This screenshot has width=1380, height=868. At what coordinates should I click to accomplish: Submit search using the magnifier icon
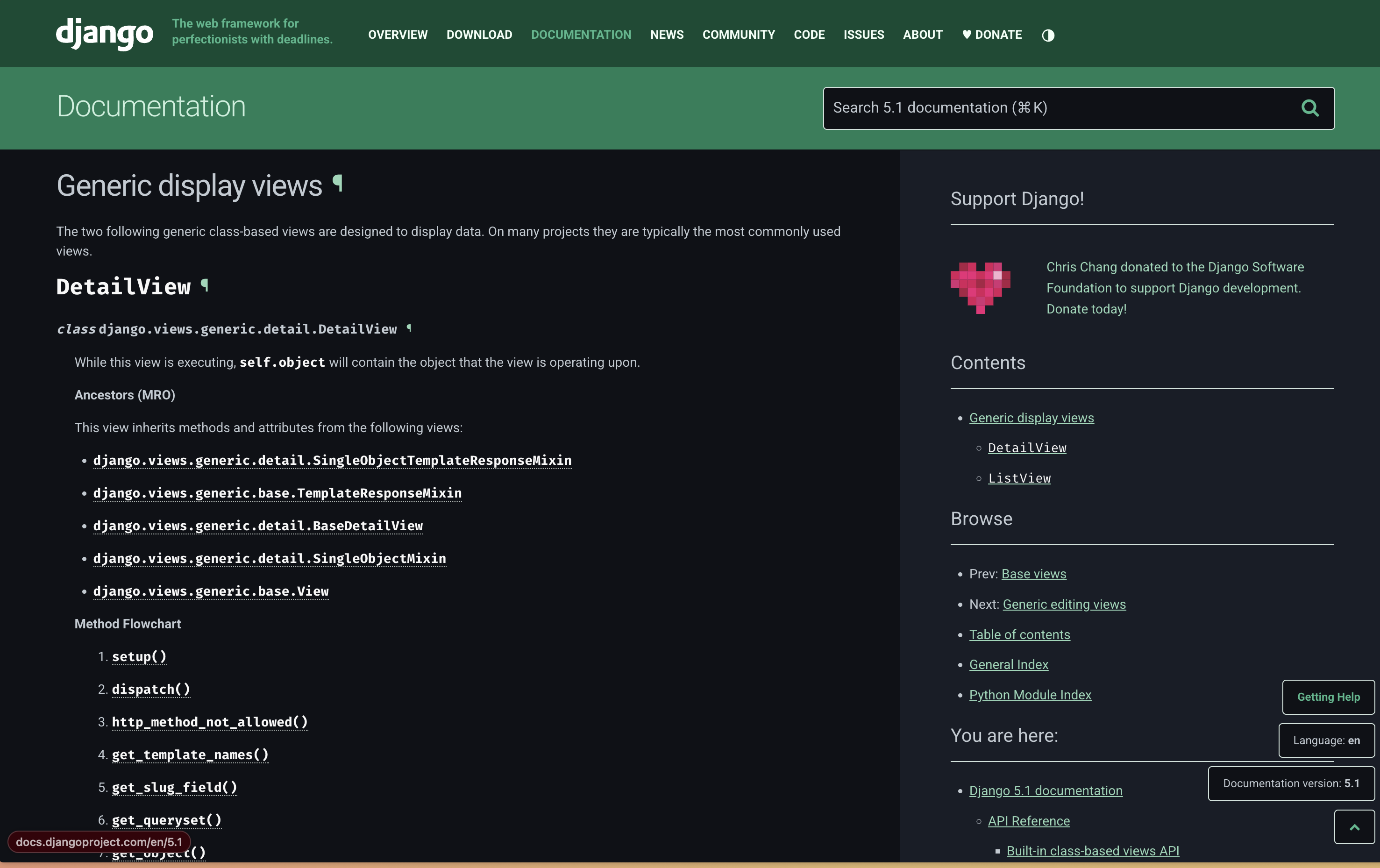1310,108
